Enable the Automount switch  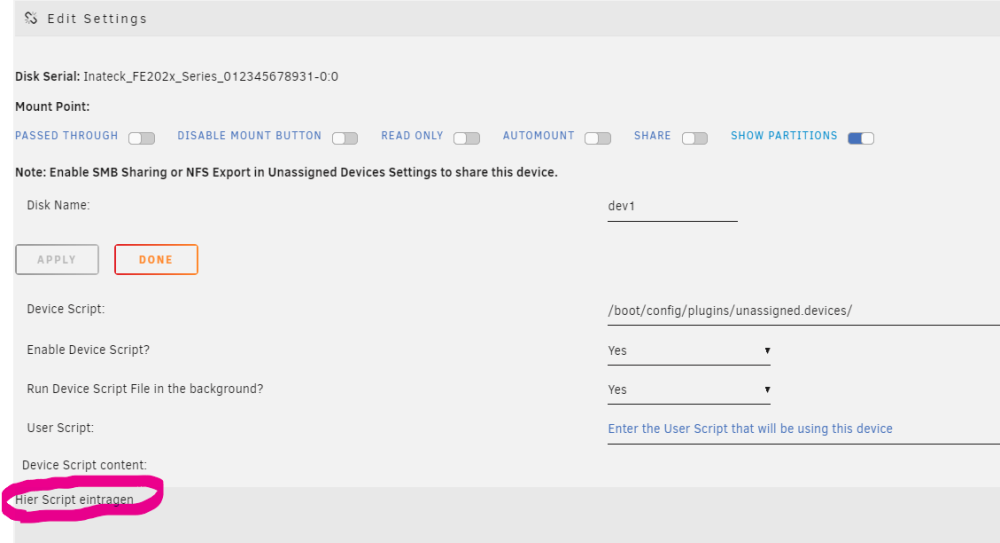598,138
